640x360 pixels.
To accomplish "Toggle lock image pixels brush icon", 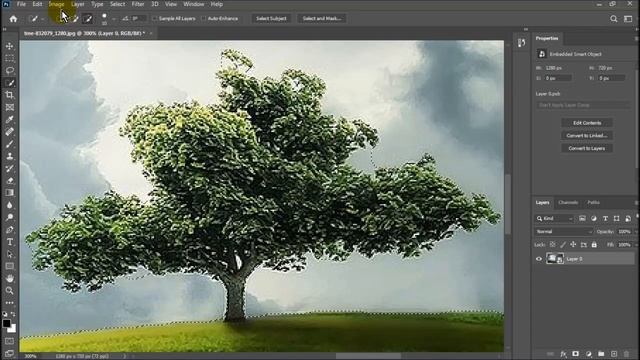I will click(563, 244).
